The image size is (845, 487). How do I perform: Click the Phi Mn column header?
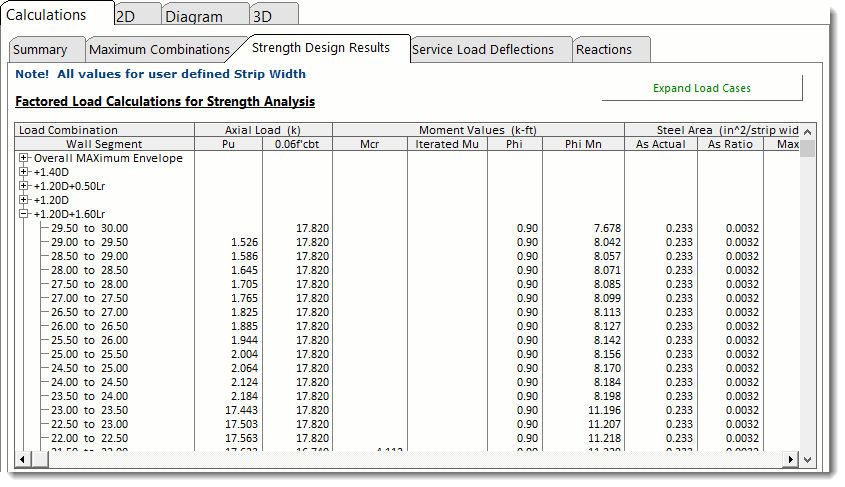coord(582,145)
